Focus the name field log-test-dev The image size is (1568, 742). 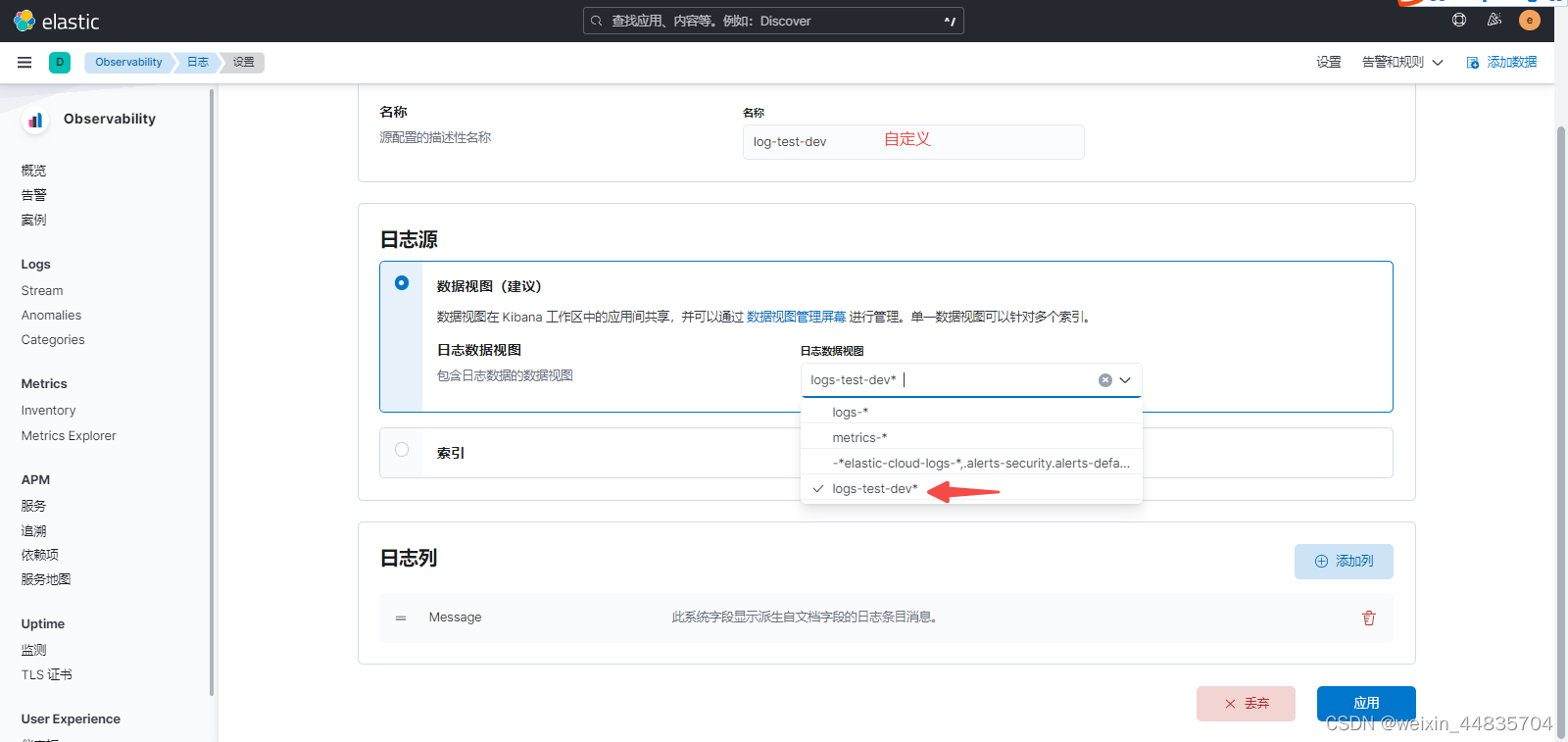pyautogui.click(x=913, y=142)
